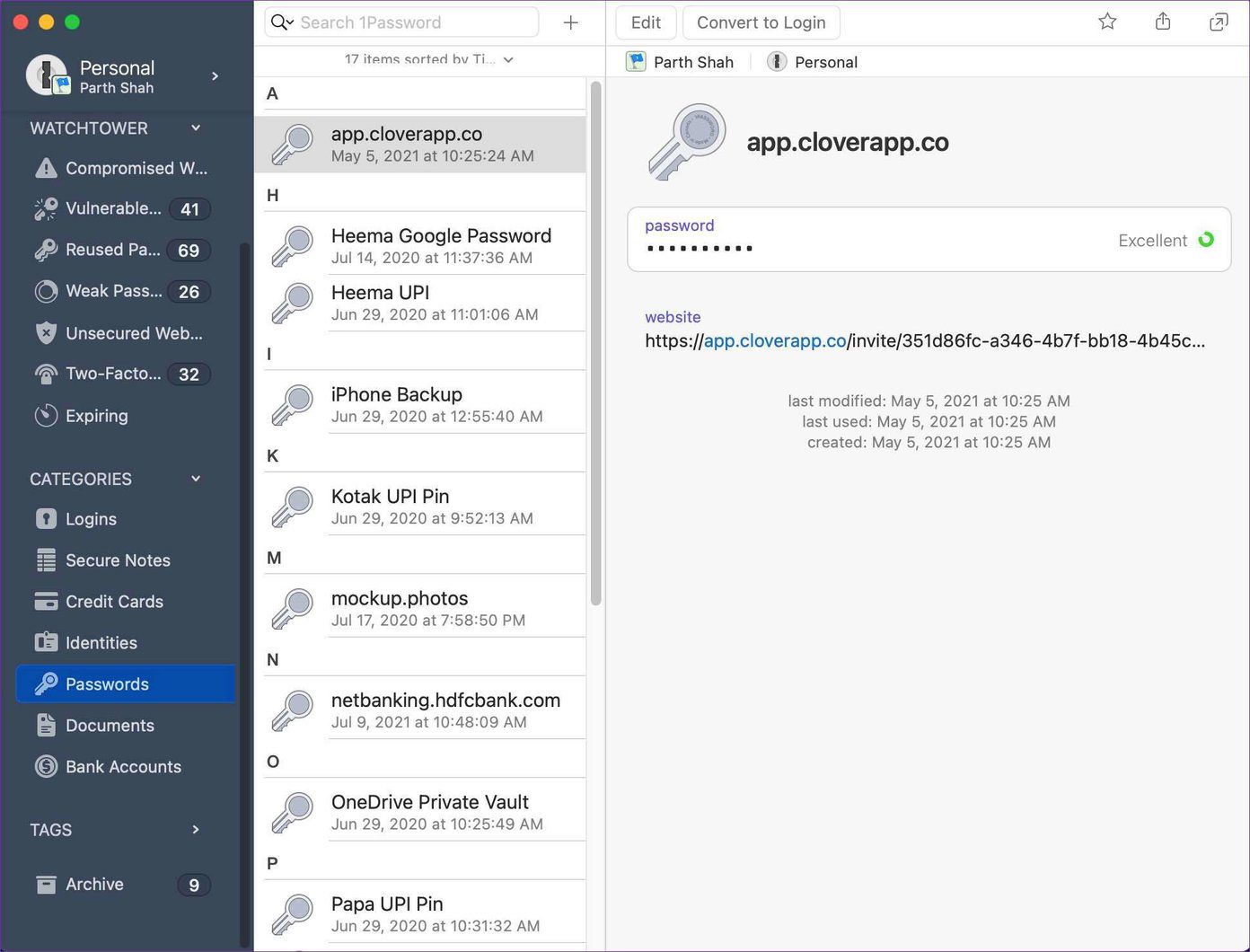Click the Secure Notes icon
The image size is (1250, 952).
pyautogui.click(x=46, y=560)
